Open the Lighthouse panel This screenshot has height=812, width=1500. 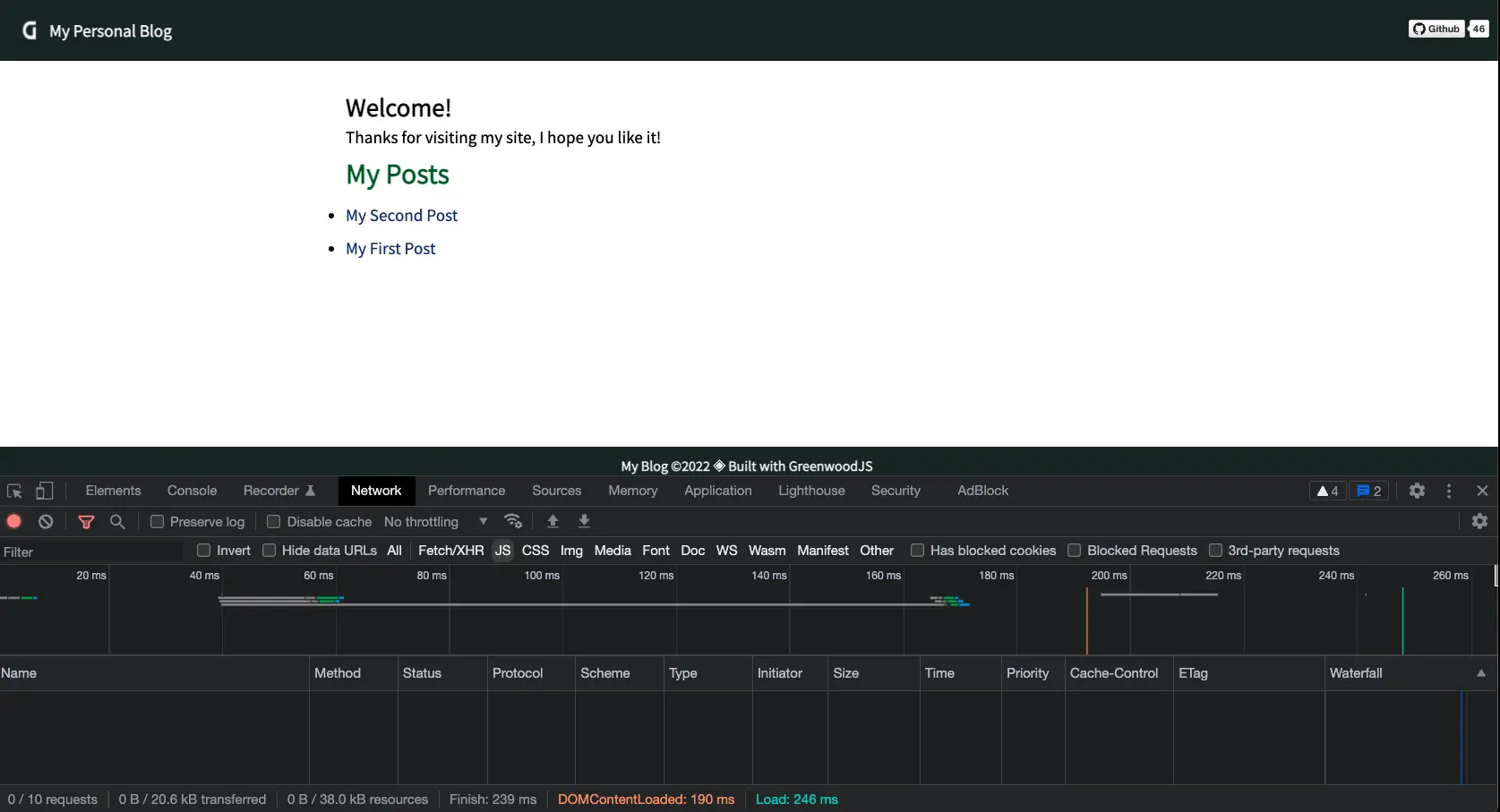point(810,491)
